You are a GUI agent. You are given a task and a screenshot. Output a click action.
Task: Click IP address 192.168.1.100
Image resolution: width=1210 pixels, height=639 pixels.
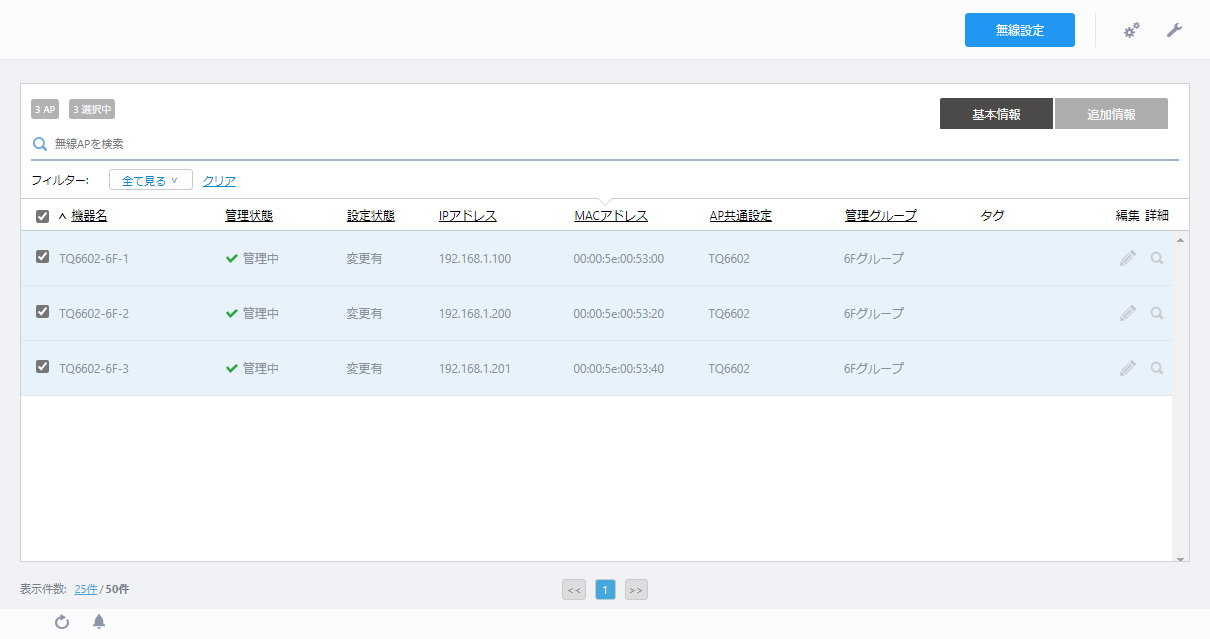tap(475, 259)
